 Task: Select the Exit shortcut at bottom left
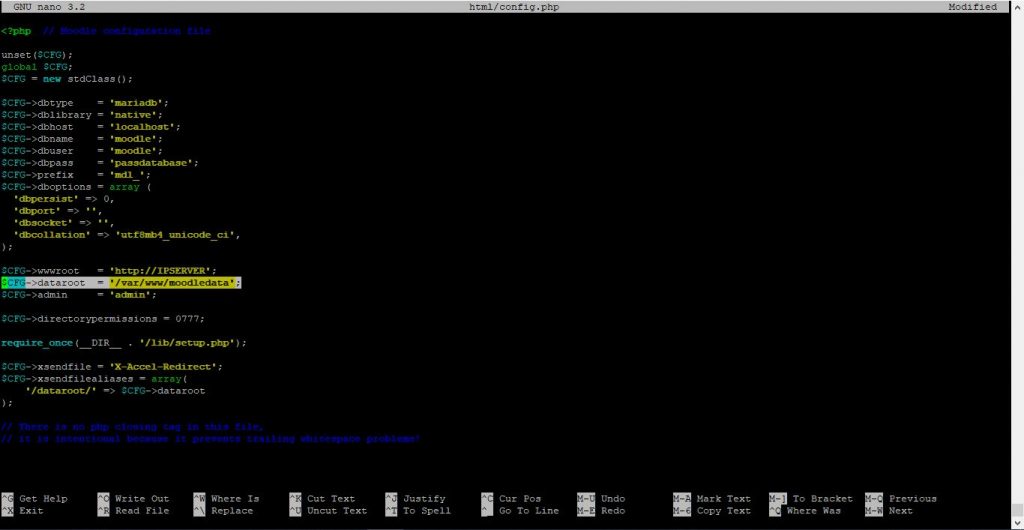pos(31,510)
